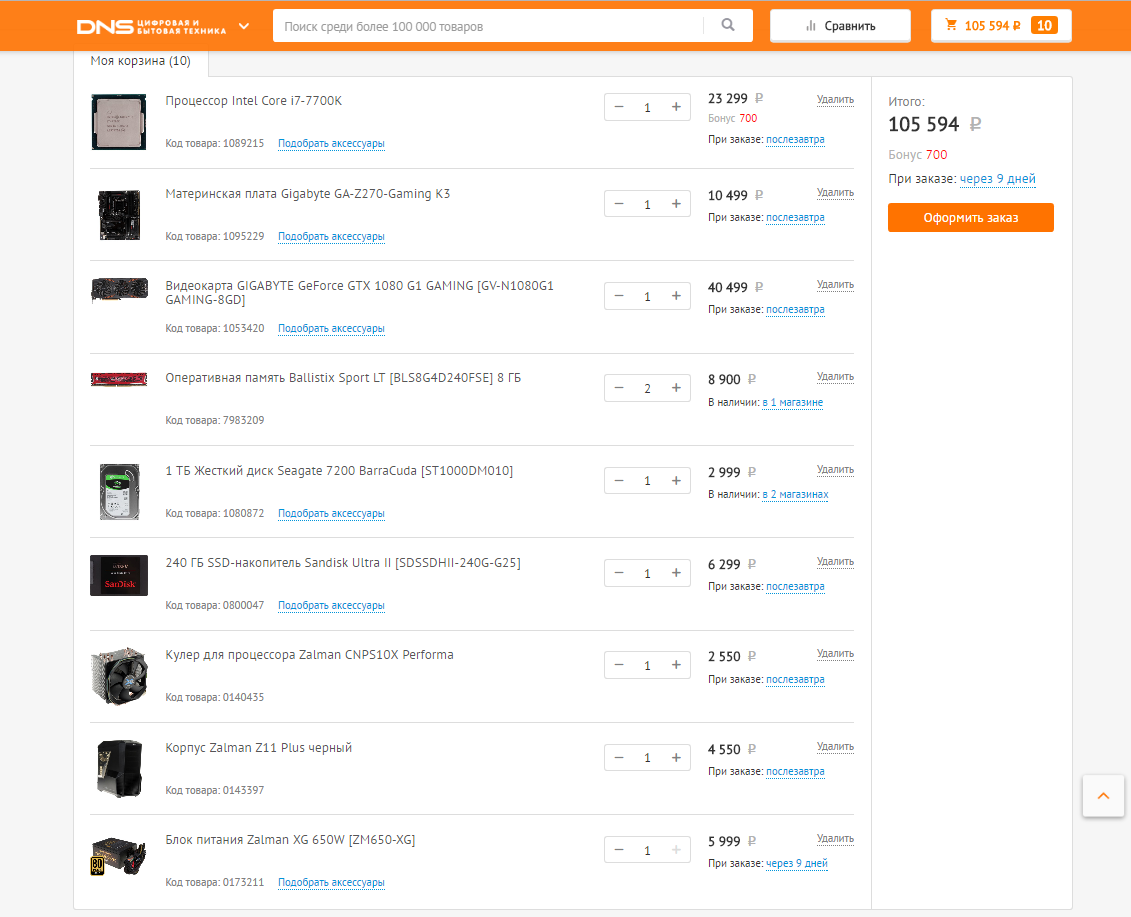This screenshot has height=917, width=1131.
Task: Remove Sandisk SSD with Удалить
Action: pyautogui.click(x=835, y=561)
